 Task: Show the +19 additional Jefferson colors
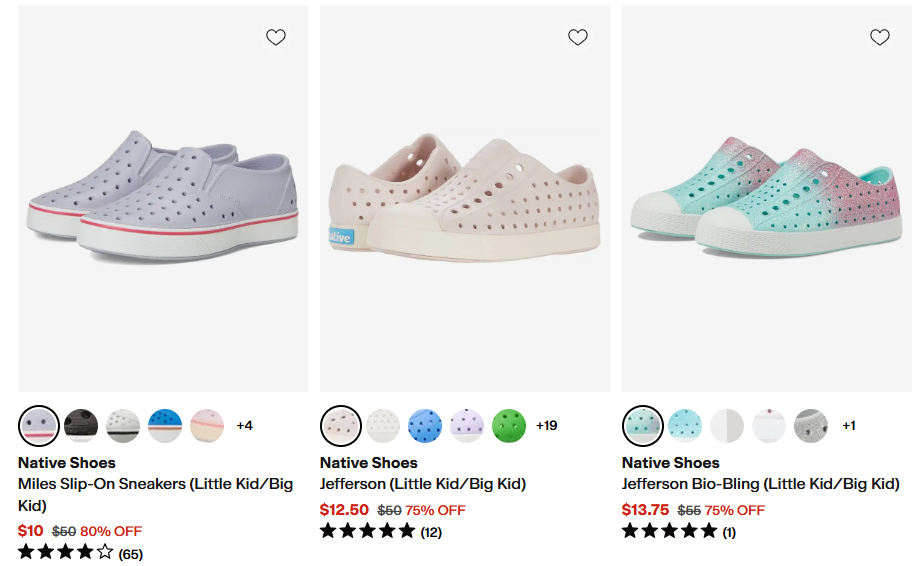coord(546,425)
